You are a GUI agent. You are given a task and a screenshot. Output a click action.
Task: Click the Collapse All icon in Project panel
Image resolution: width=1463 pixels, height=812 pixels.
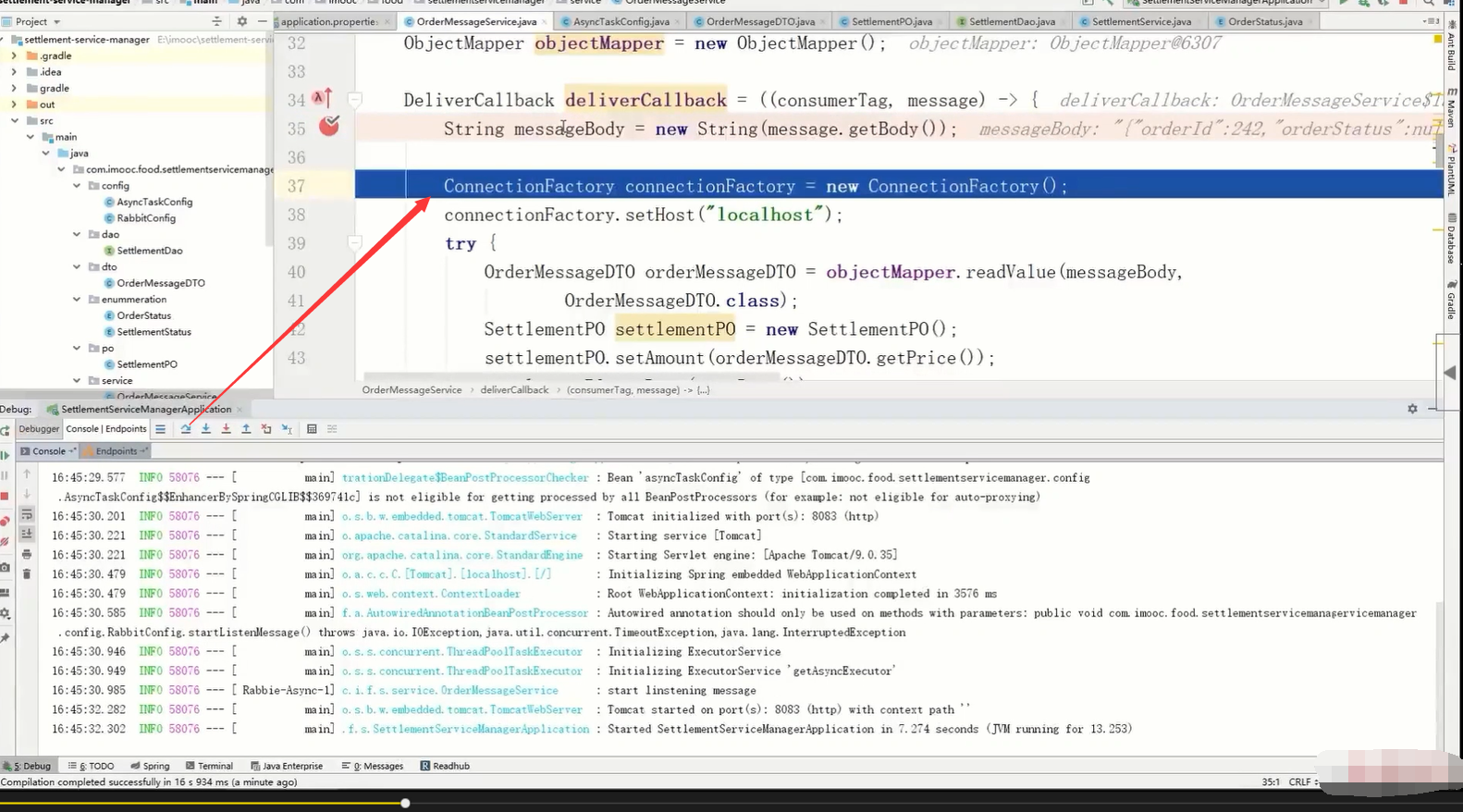tap(217, 21)
